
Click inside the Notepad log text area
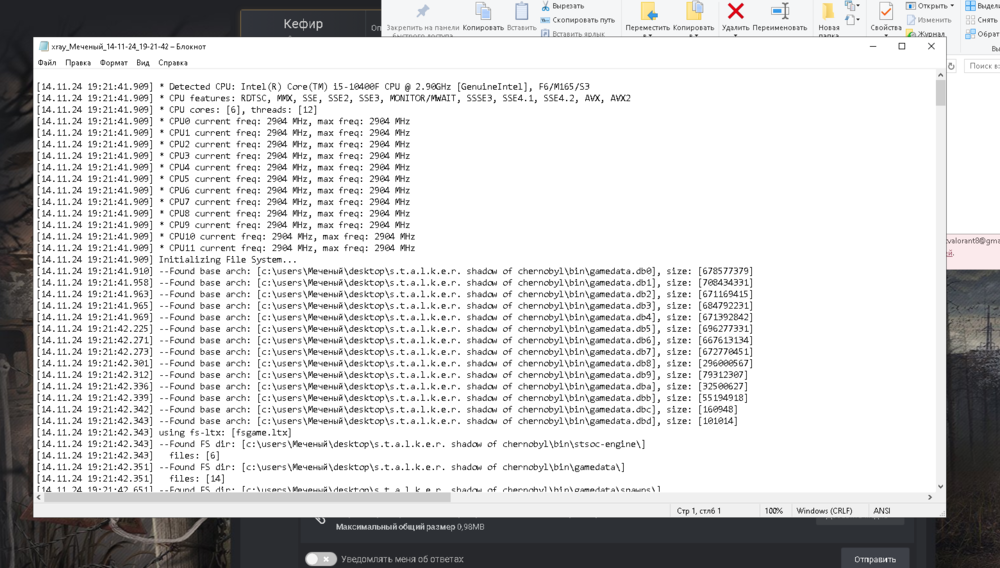point(500,300)
